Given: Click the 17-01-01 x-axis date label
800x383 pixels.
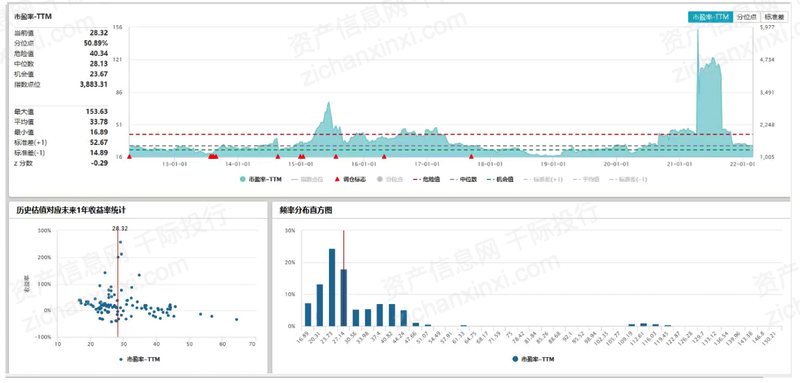Looking at the screenshot, I should click(428, 164).
